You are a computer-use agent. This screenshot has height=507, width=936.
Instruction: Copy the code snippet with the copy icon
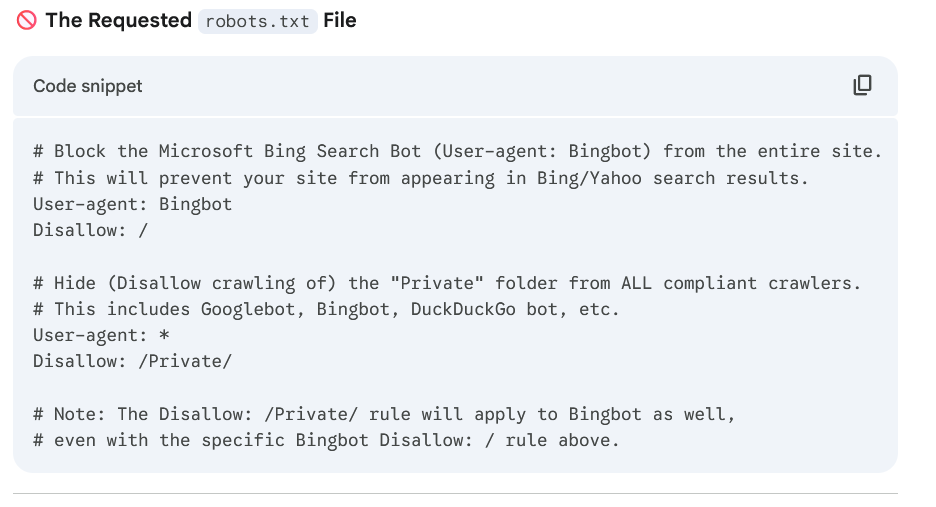tap(862, 86)
